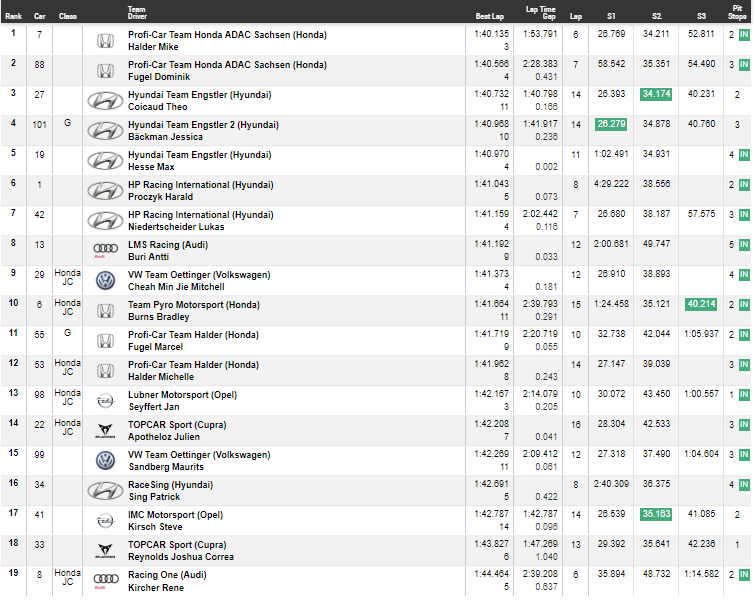The height and width of the screenshot is (605, 755).
Task: Click the Class column header
Action: tap(67, 16)
